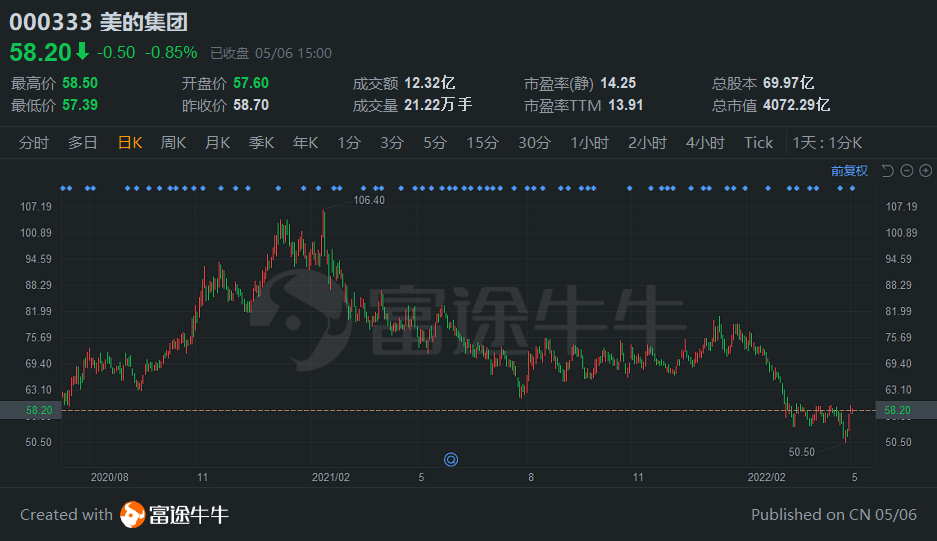Click the 开盘价 57.60 value
The image size is (937, 541).
point(251,83)
